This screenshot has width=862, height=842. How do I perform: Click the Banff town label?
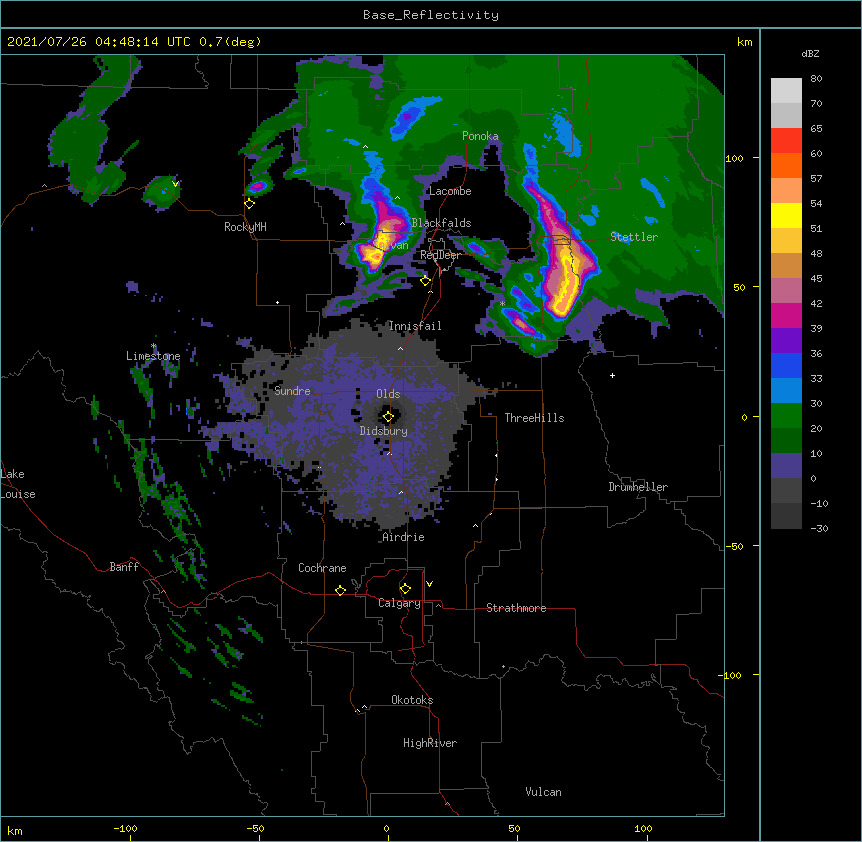point(124,567)
